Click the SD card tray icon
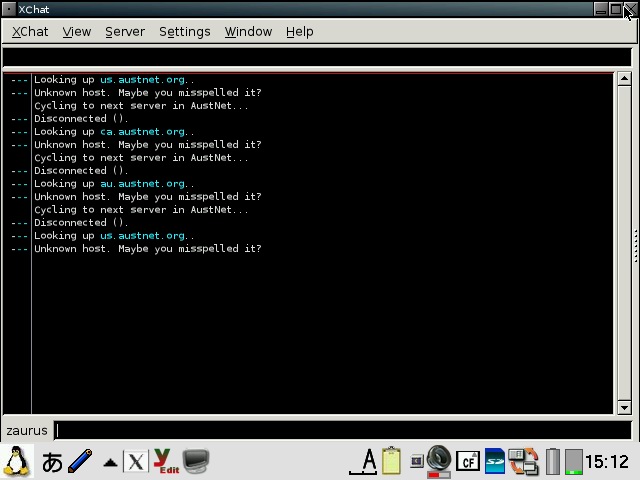The width and height of the screenshot is (640, 480). 495,461
